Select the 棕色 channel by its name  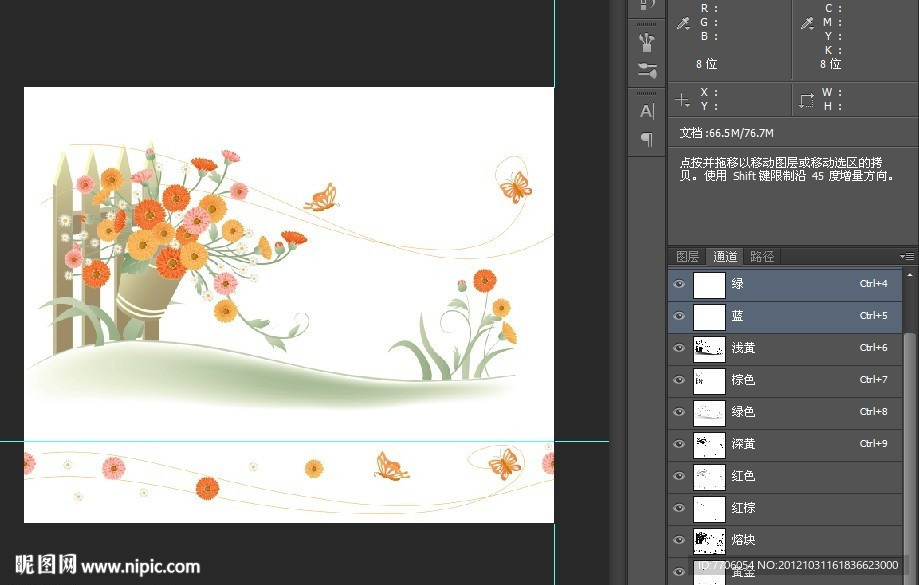point(743,380)
